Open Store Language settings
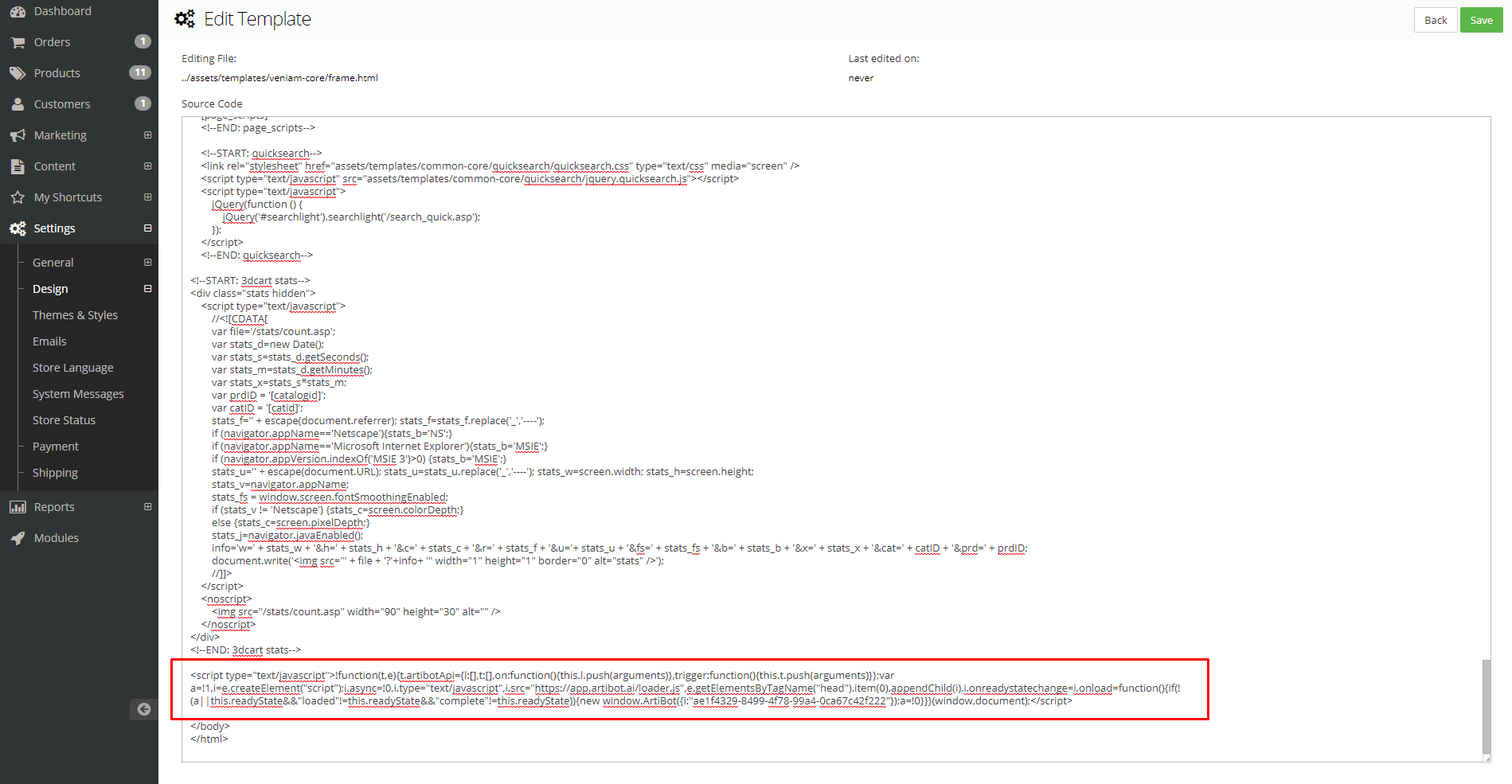 pos(73,368)
